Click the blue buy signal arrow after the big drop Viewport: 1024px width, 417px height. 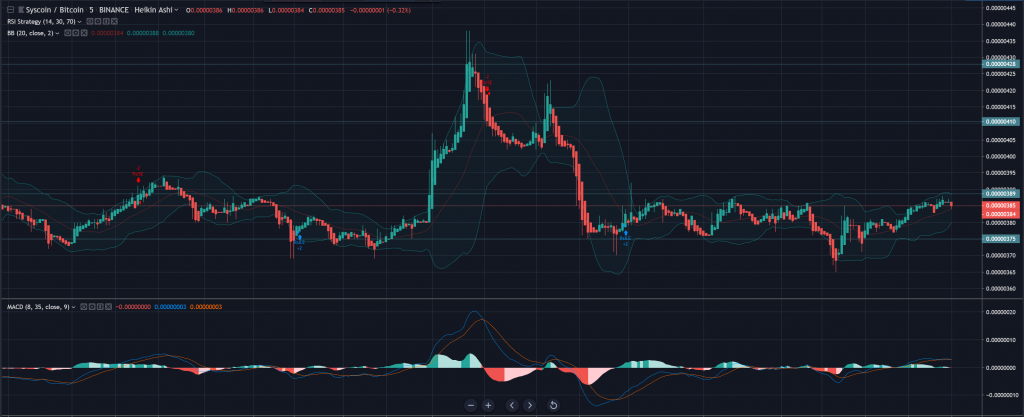[x=626, y=232]
